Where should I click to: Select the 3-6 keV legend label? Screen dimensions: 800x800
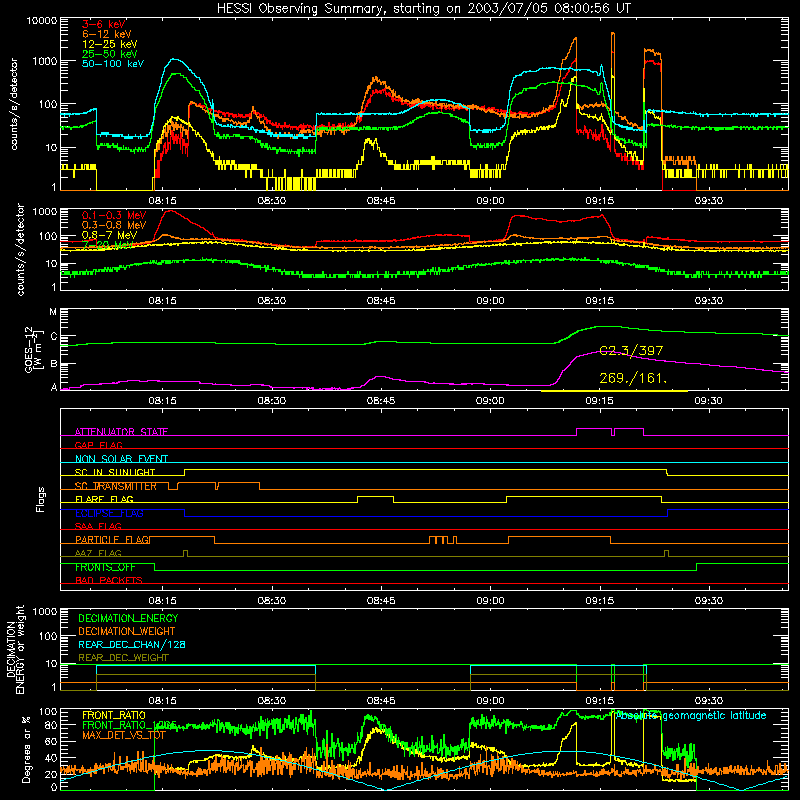pos(104,24)
